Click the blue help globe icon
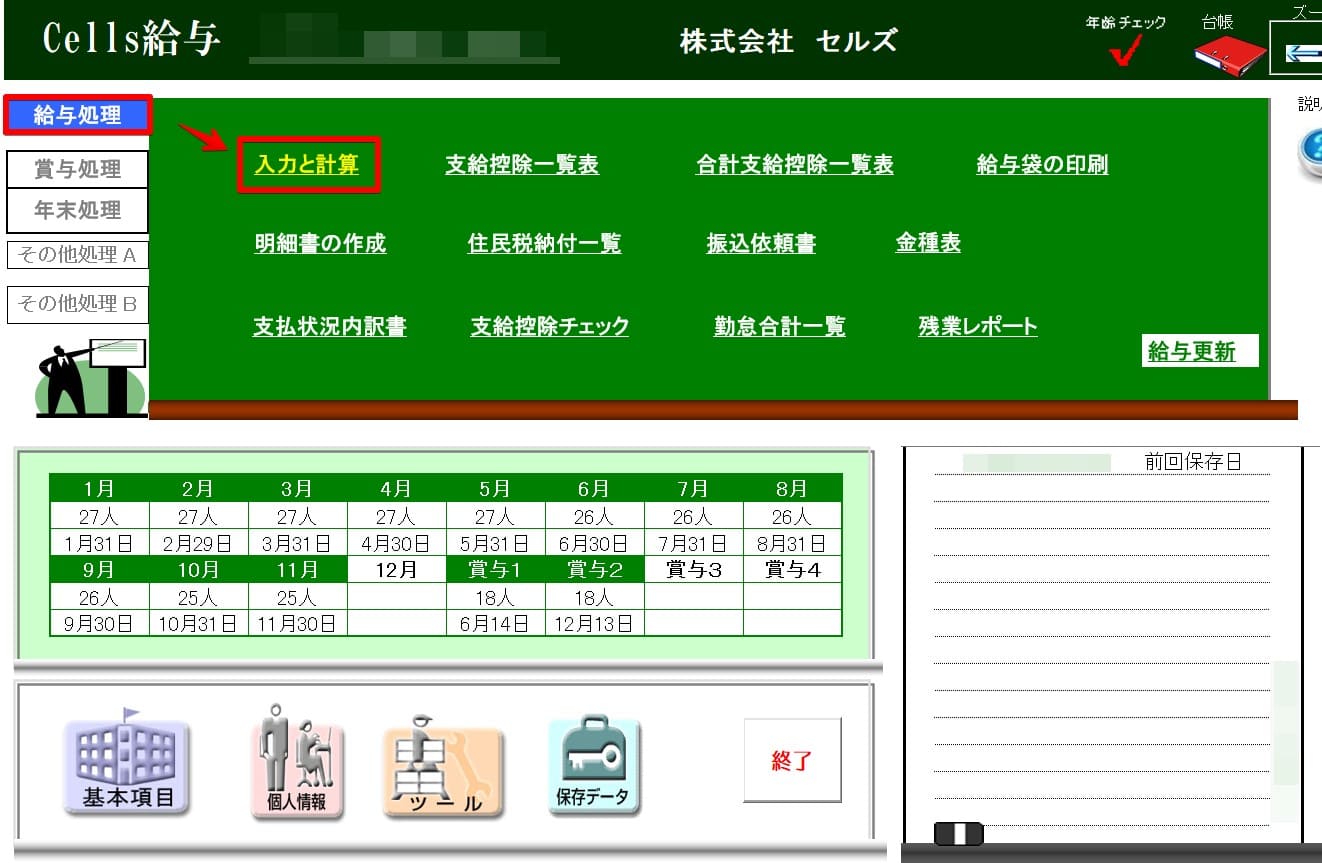The height and width of the screenshot is (863, 1322). 1309,153
